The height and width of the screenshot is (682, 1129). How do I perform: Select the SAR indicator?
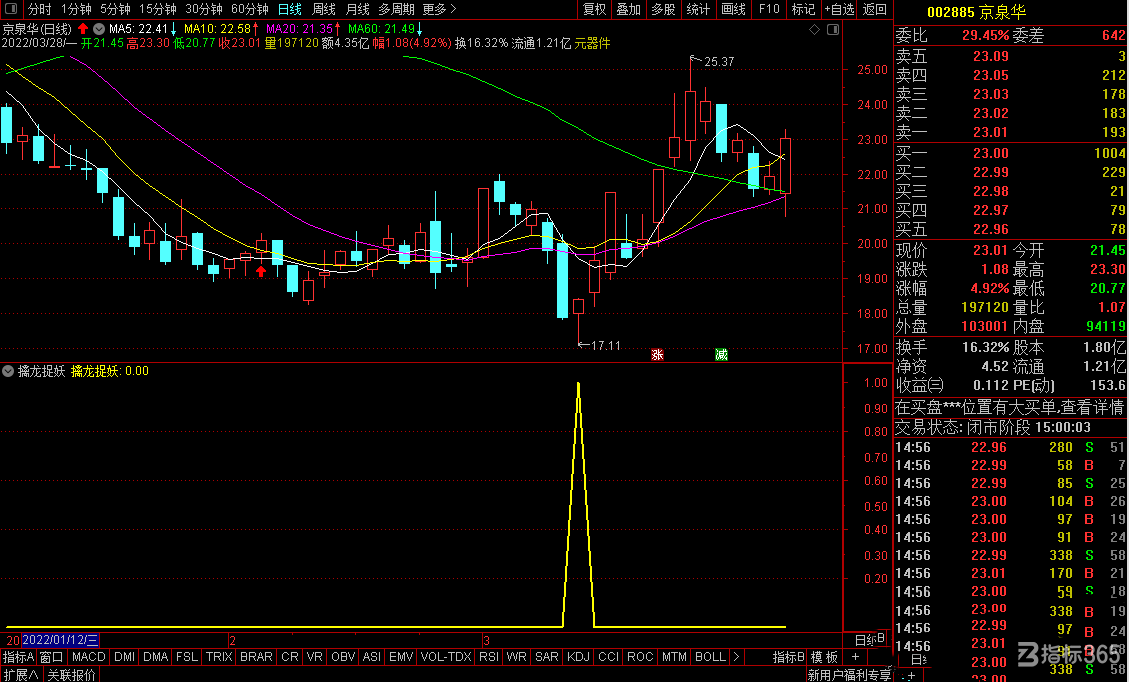click(x=546, y=657)
